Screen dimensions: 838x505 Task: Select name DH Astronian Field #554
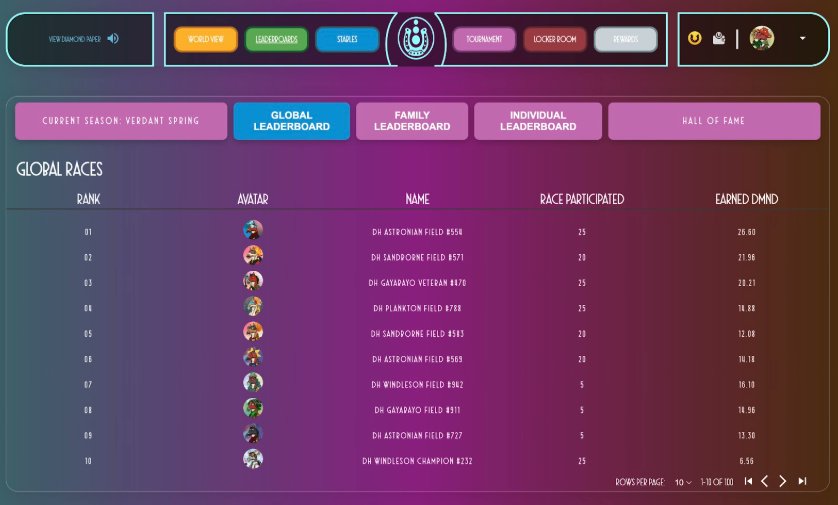click(x=417, y=232)
